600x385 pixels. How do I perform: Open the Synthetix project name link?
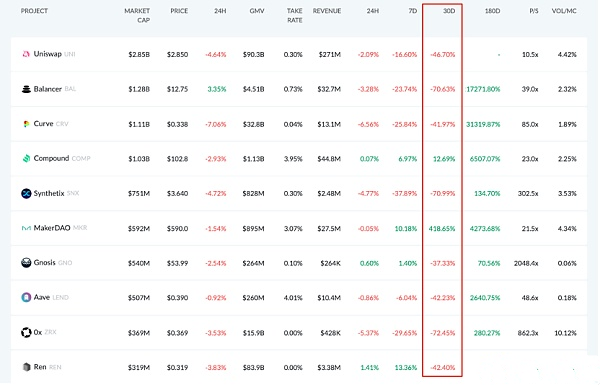[x=49, y=193]
